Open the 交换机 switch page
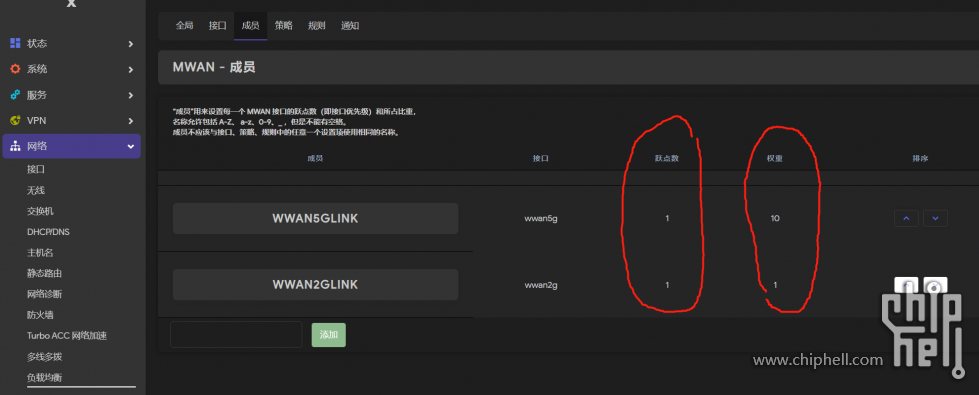Screen dimensions: 979x395 click(x=40, y=211)
